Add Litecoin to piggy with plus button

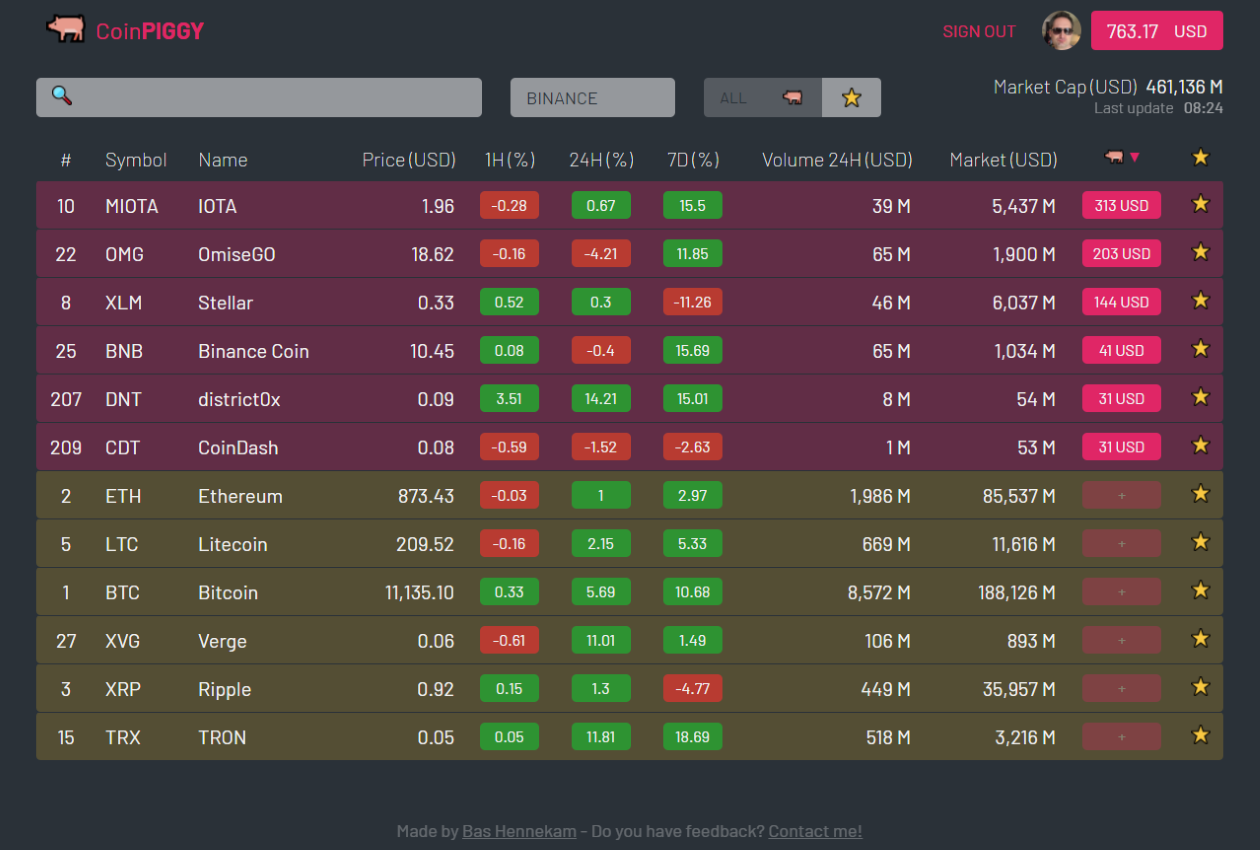click(1121, 544)
